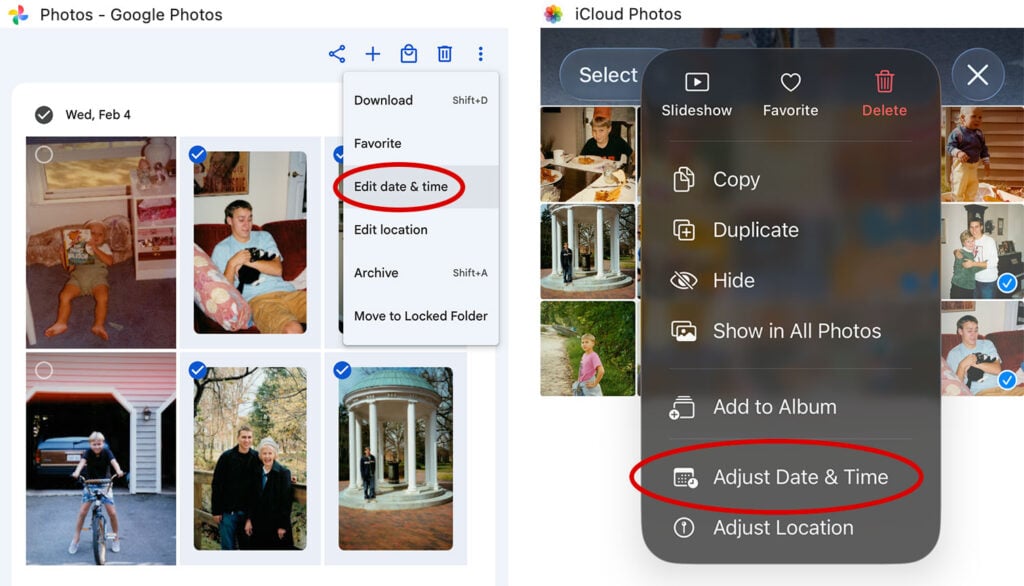Click the calendar clock Adjust Date icon
This screenshot has width=1024, height=586.
coord(685,478)
